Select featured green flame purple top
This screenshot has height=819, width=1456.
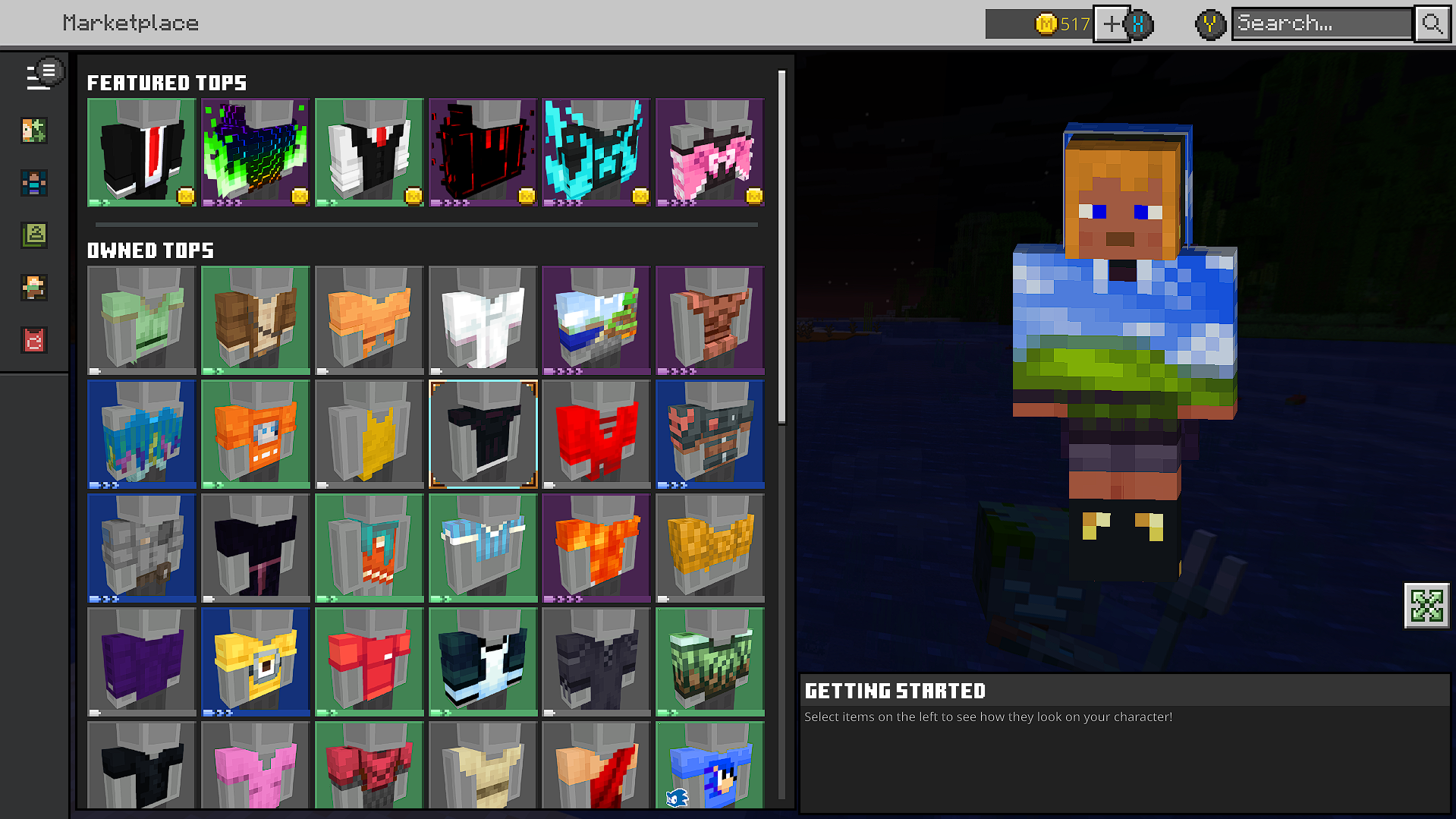click(x=256, y=153)
